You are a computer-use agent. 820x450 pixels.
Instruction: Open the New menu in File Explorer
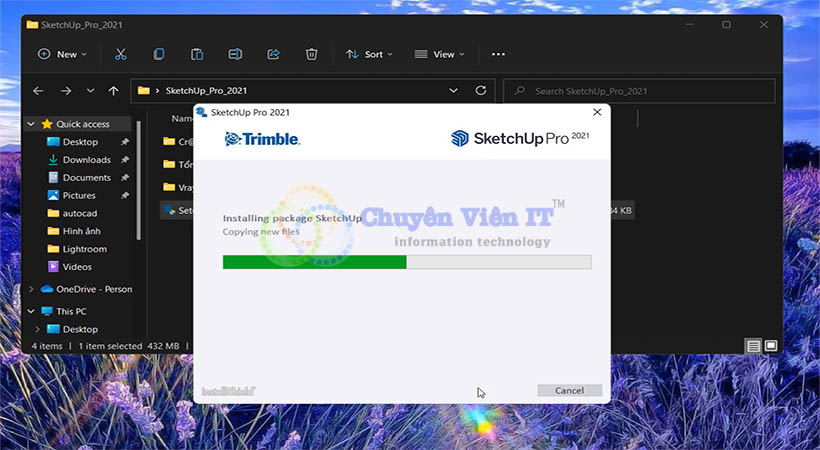tap(62, 54)
